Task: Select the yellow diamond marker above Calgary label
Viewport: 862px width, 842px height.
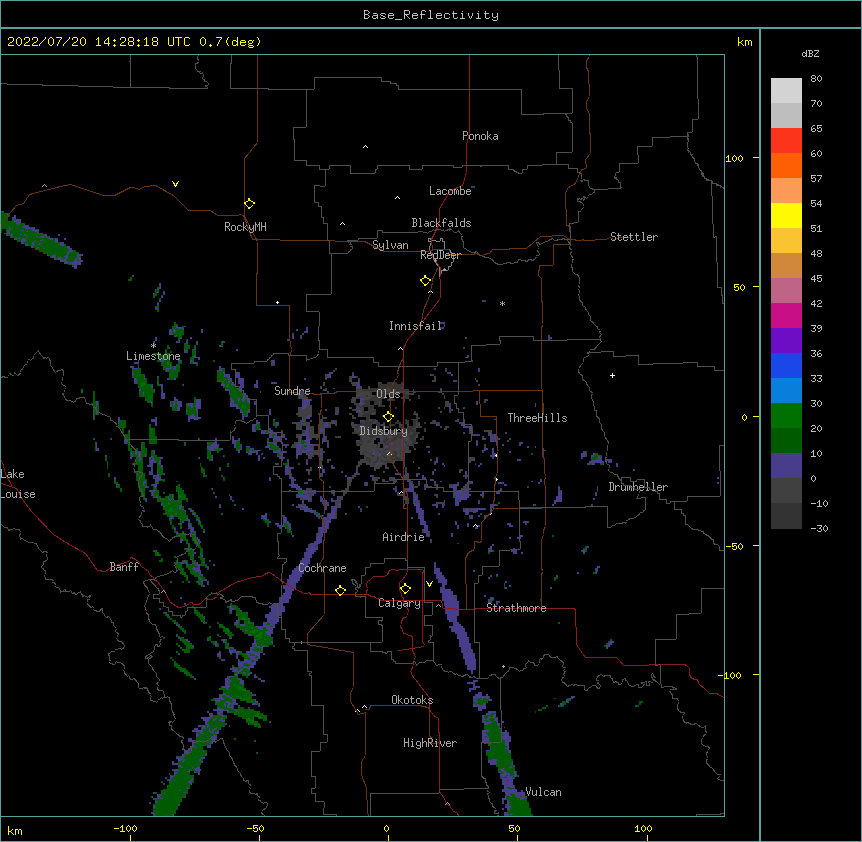Action: [405, 589]
